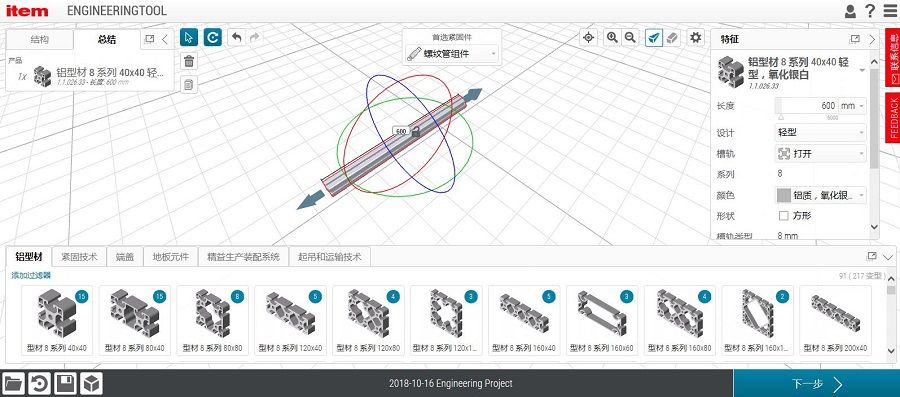900x397 pixels.
Task: Open the 螺纹管组件 fastener dropdown
Action: click(452, 54)
